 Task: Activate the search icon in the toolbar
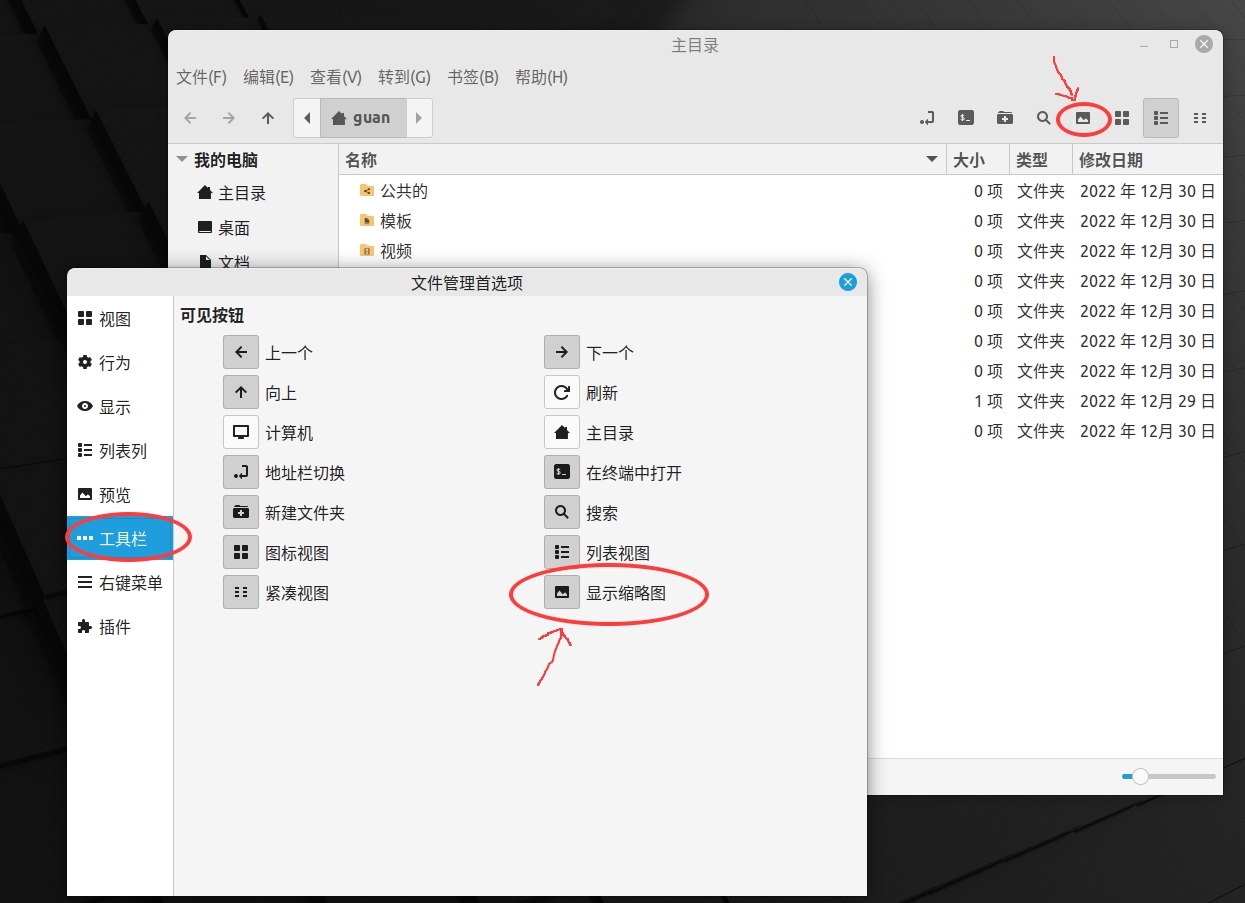point(1043,117)
